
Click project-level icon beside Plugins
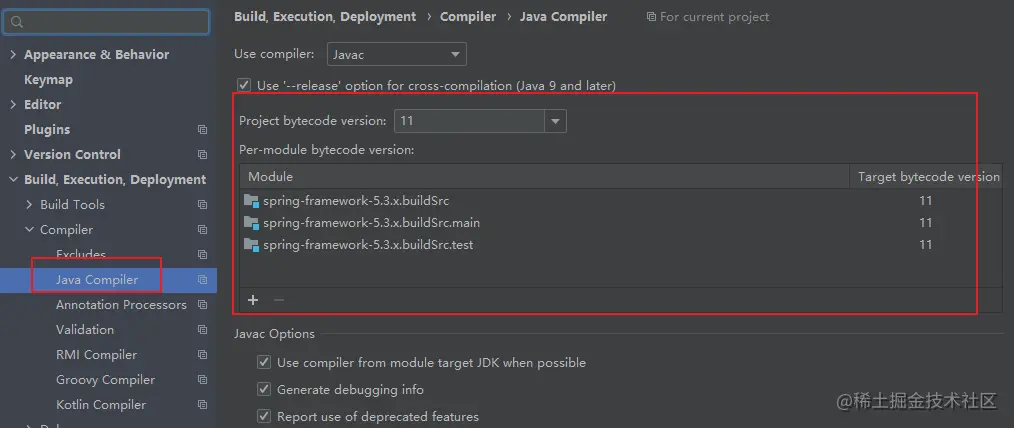coord(202,130)
